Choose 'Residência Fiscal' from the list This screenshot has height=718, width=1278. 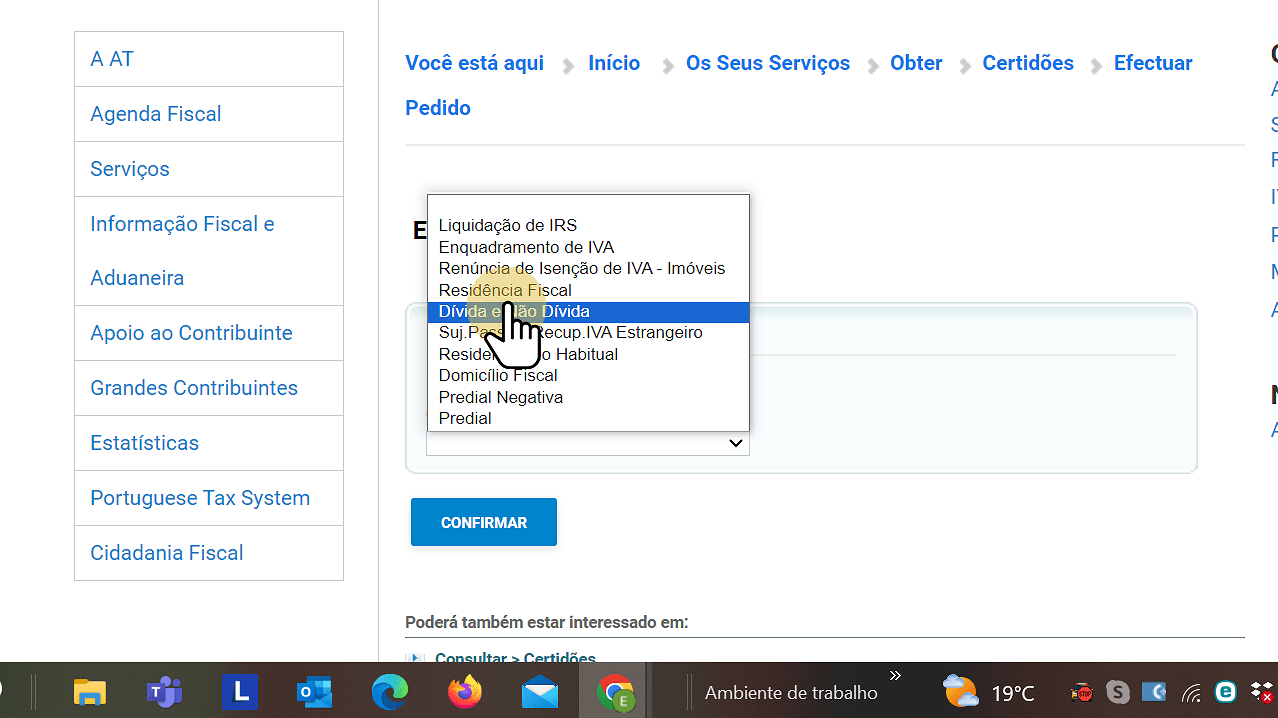pyautogui.click(x=505, y=290)
